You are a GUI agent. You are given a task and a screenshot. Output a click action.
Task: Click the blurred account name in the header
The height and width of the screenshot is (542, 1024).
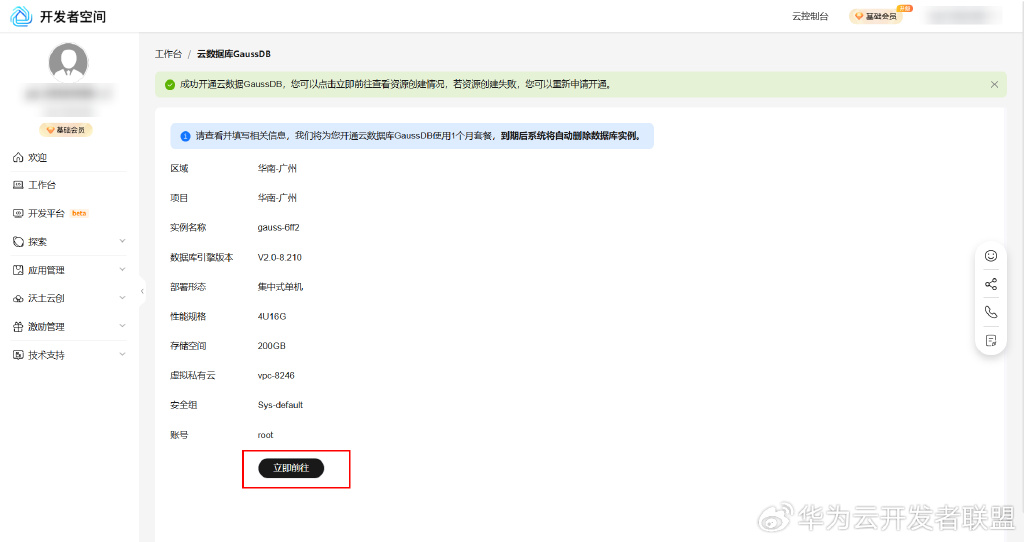(x=963, y=16)
